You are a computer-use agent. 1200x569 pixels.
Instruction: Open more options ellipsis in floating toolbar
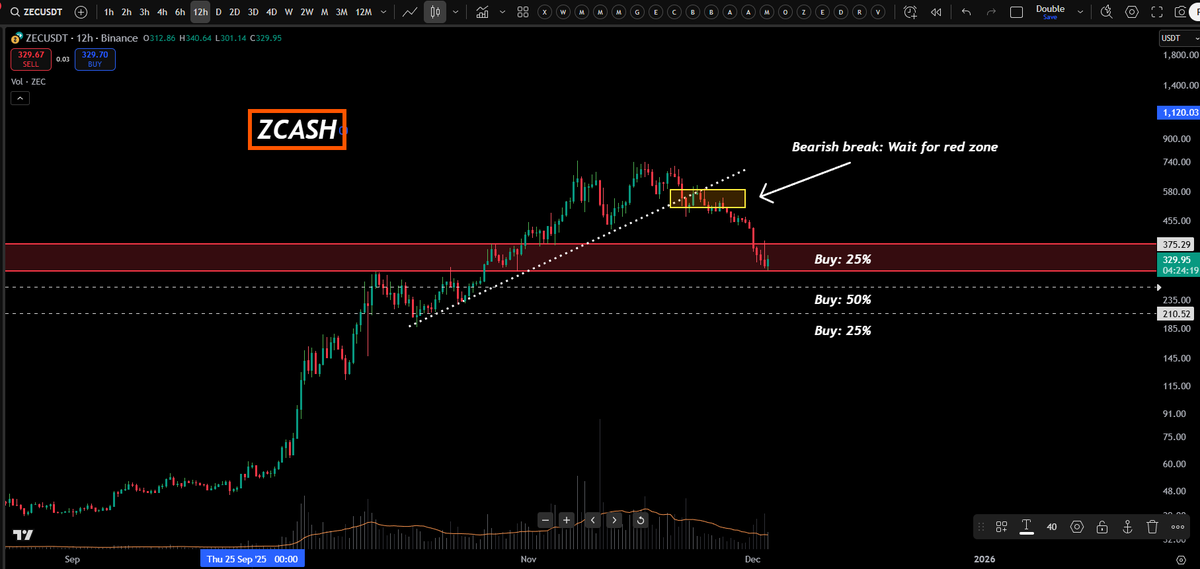1177,526
